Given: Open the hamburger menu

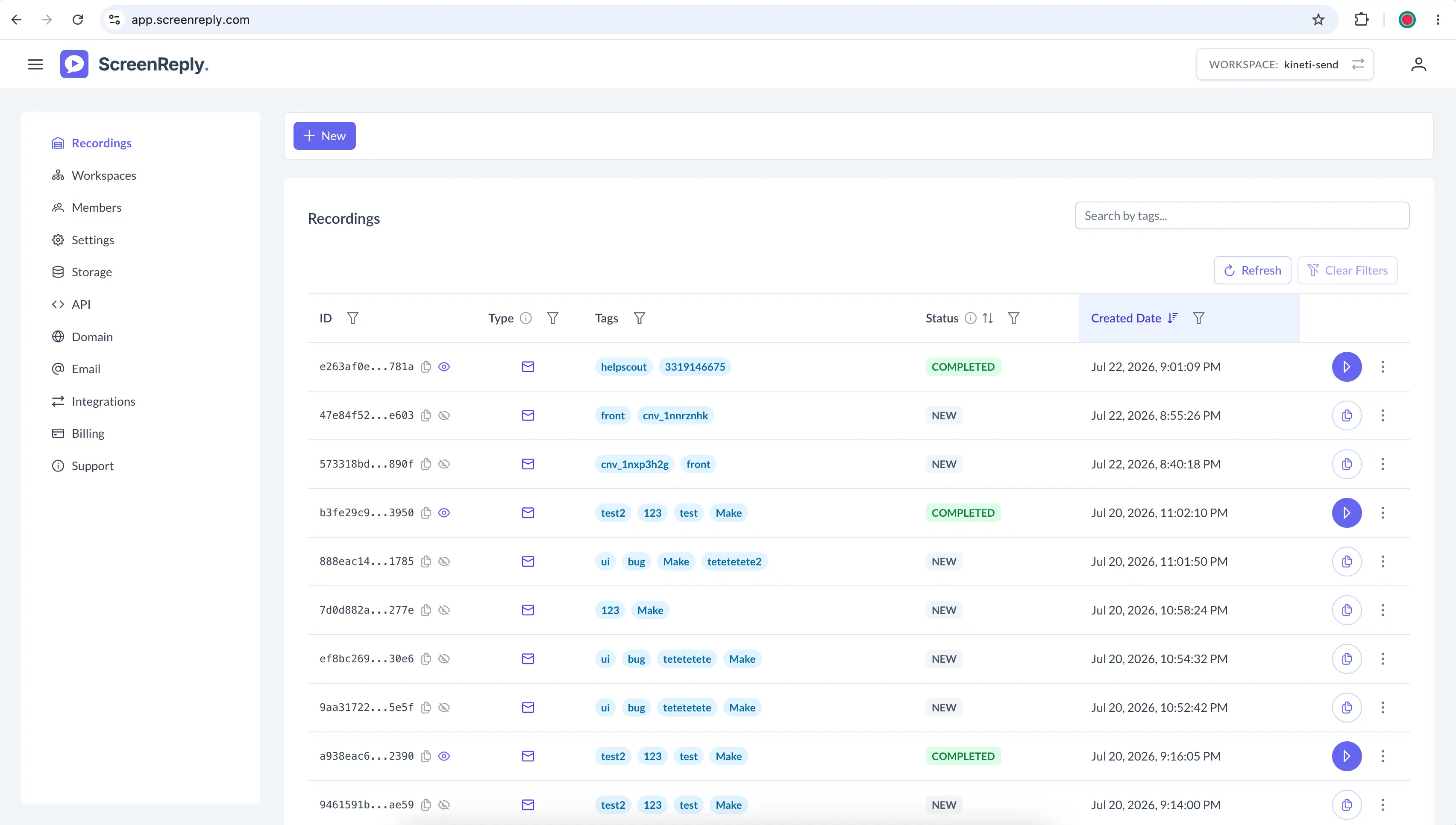Looking at the screenshot, I should click(x=35, y=64).
